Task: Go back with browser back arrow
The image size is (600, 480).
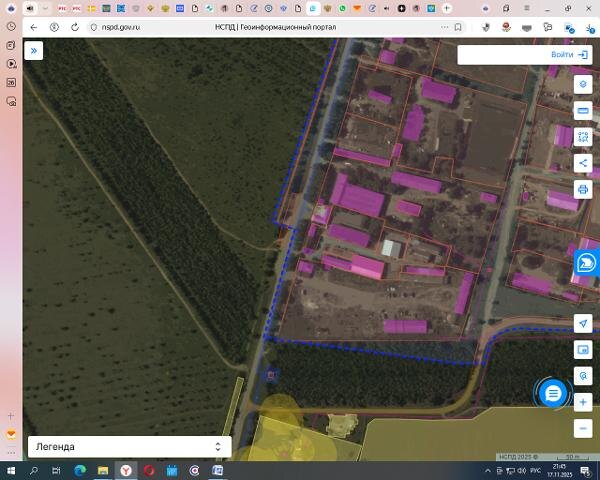Action: click(x=34, y=27)
